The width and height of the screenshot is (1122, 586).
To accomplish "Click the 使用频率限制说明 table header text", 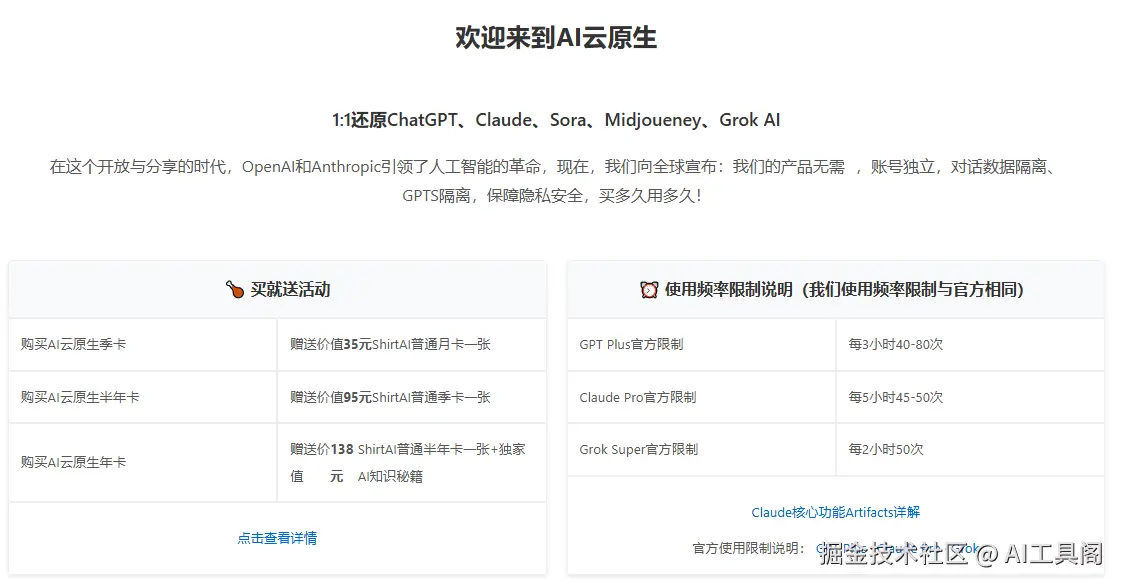I will 844,290.
